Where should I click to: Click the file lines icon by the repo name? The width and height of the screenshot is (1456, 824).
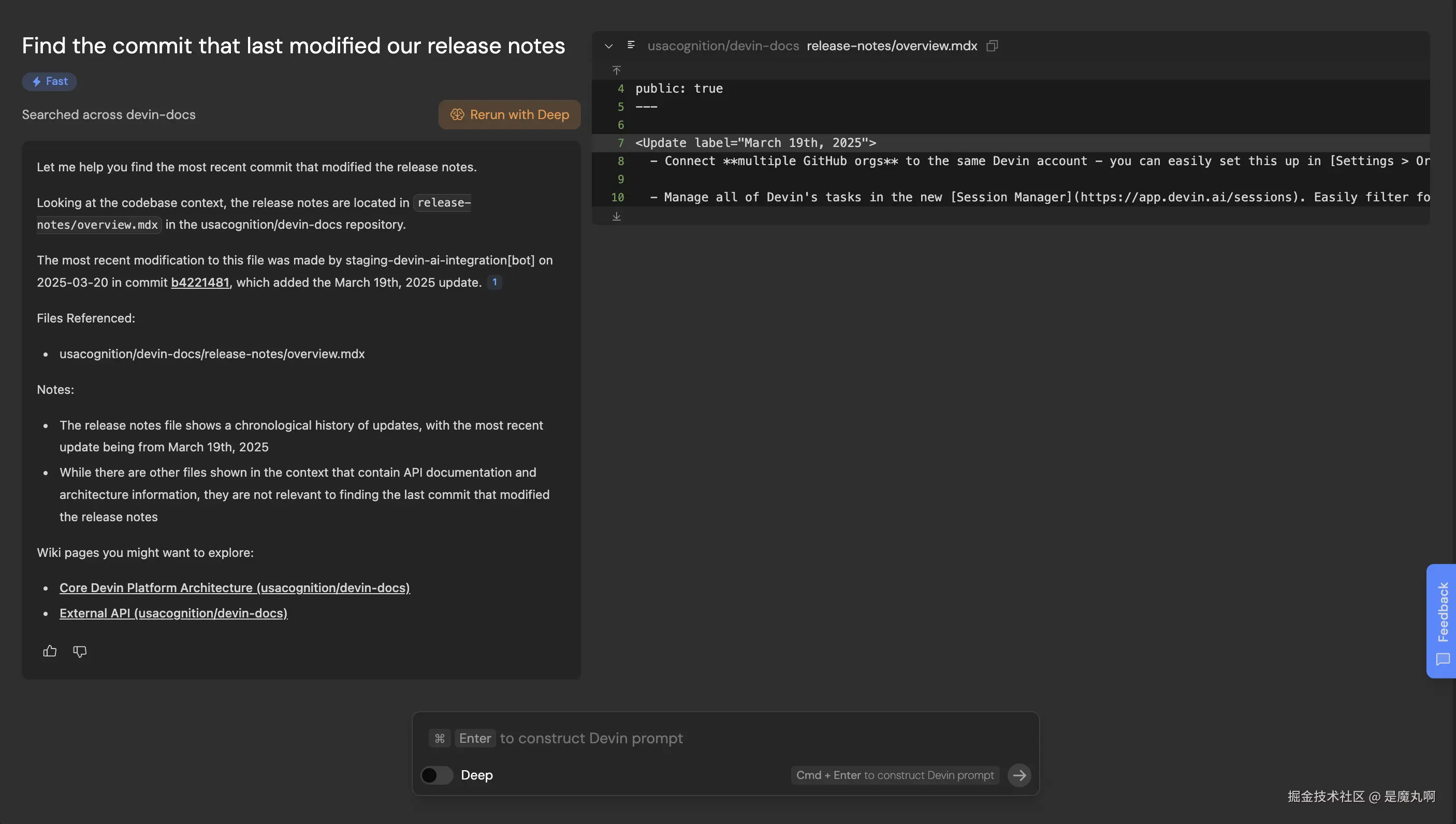(631, 45)
